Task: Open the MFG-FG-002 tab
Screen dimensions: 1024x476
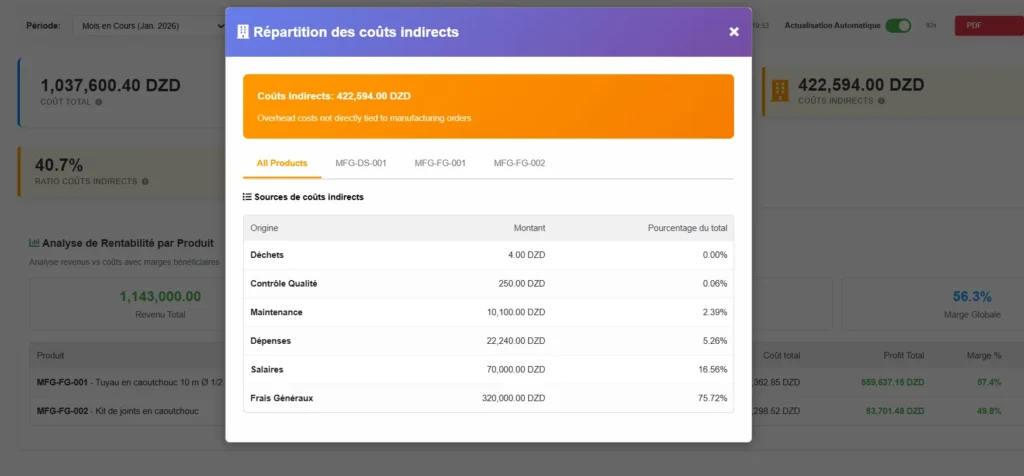Action: coord(519,163)
